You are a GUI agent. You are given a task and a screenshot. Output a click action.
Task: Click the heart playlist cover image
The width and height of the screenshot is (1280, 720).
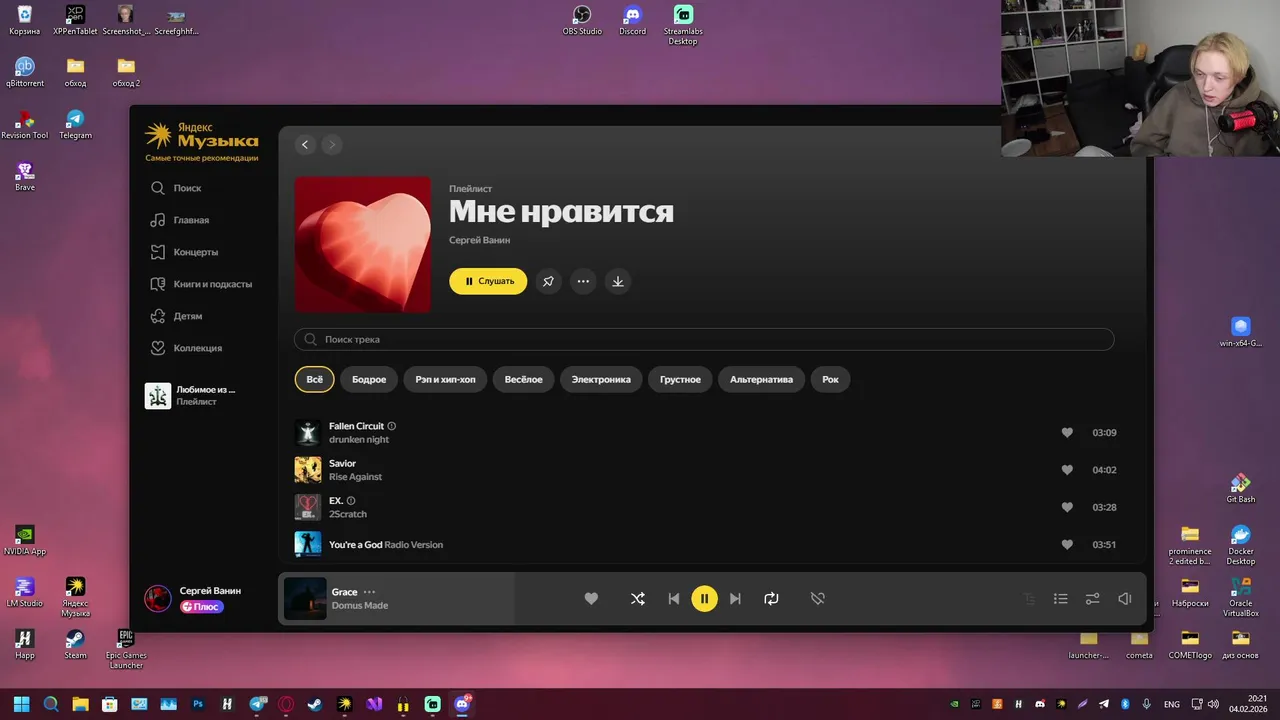[363, 245]
